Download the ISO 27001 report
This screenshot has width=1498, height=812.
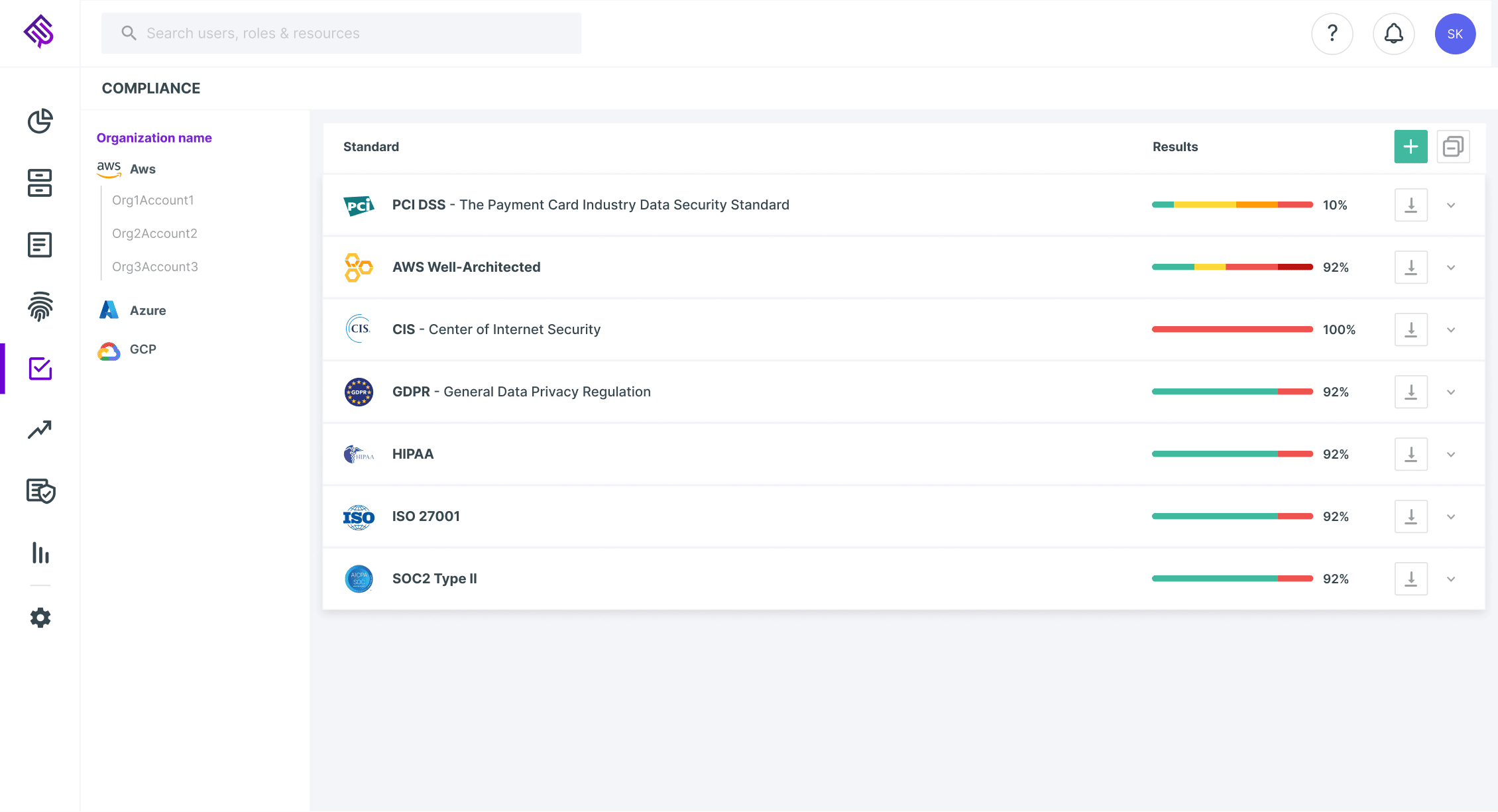click(x=1411, y=516)
